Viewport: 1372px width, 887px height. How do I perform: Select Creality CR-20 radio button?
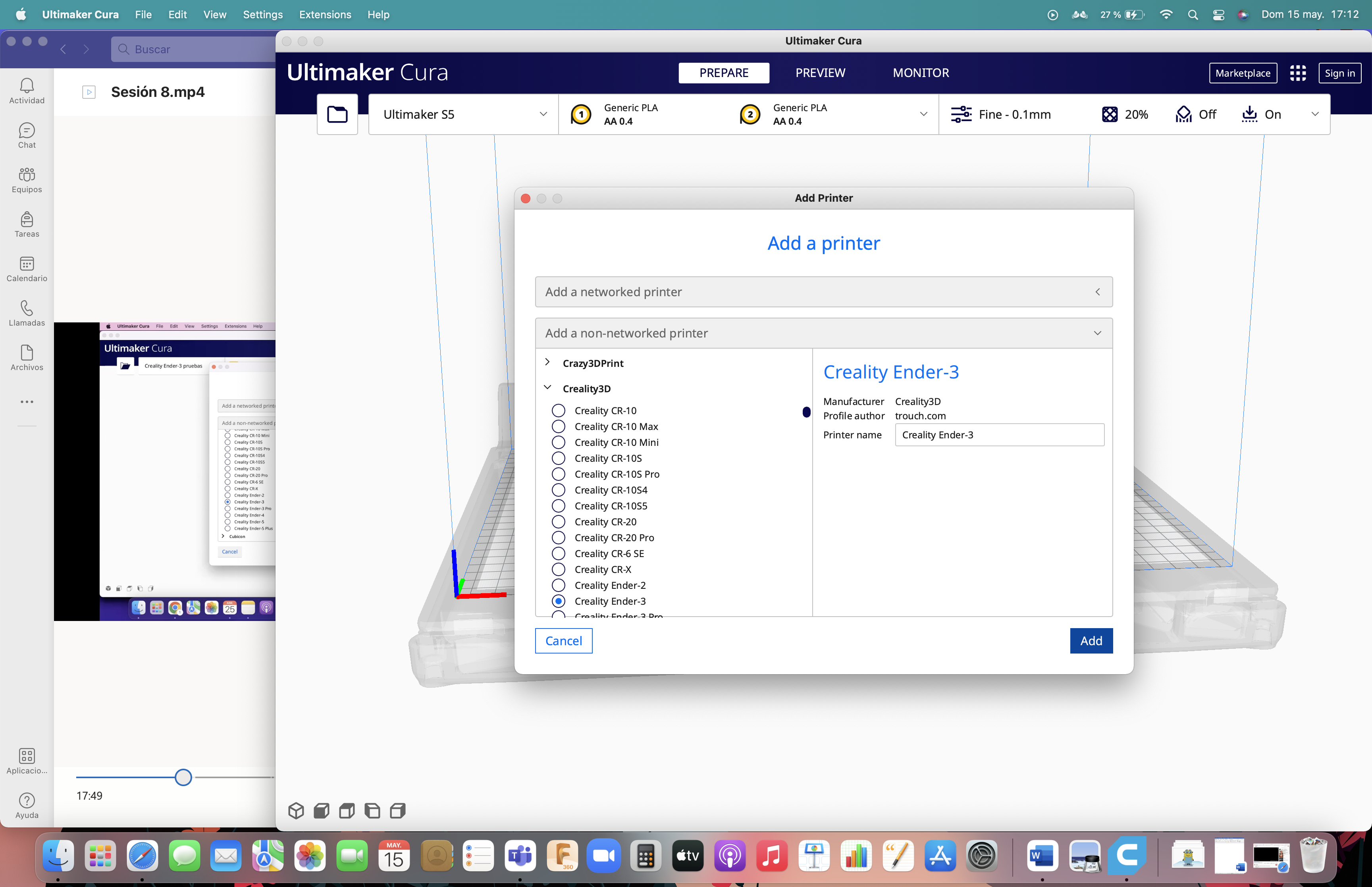tap(558, 521)
